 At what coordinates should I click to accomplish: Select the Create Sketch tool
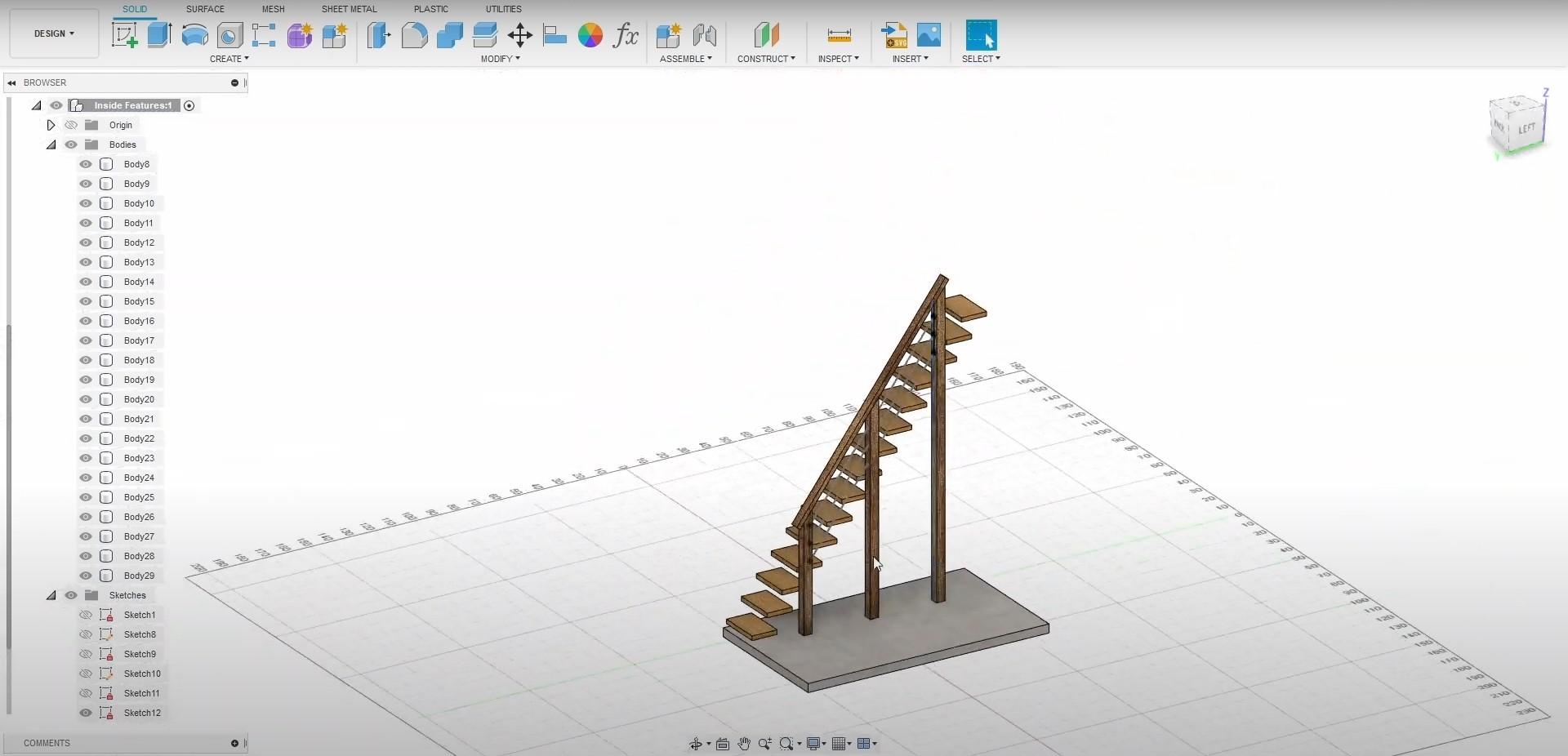click(124, 35)
